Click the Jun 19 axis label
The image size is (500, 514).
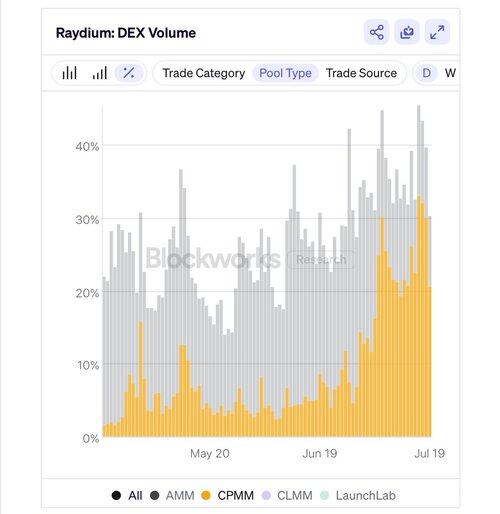pyautogui.click(x=320, y=453)
